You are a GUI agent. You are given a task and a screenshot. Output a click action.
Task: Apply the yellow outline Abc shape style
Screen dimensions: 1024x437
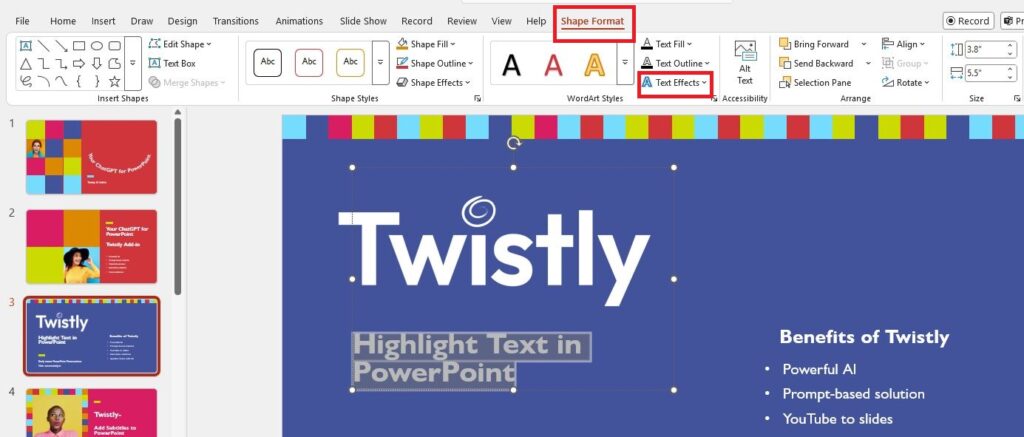point(351,62)
